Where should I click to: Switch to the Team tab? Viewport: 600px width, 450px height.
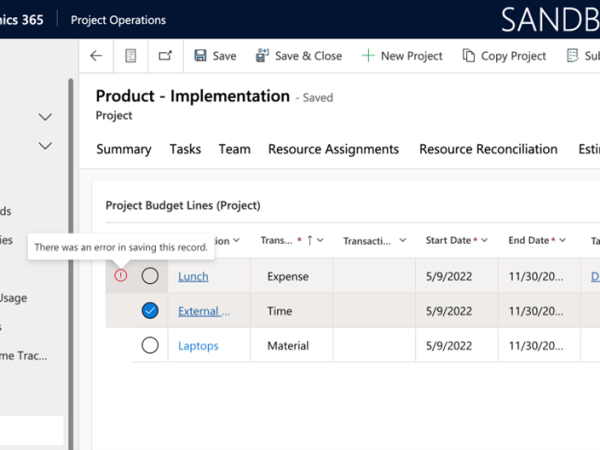coord(235,149)
